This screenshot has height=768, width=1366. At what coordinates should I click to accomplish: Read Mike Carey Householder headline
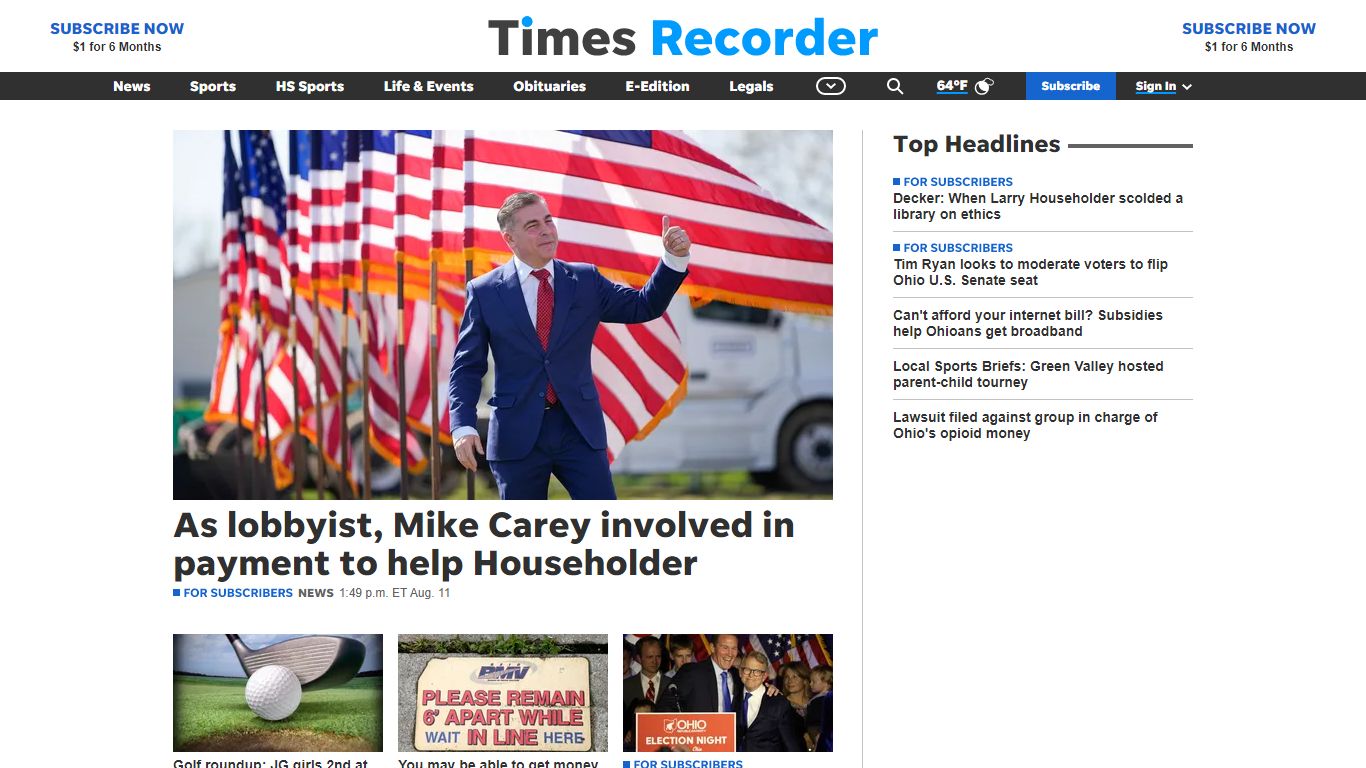pyautogui.click(x=484, y=544)
